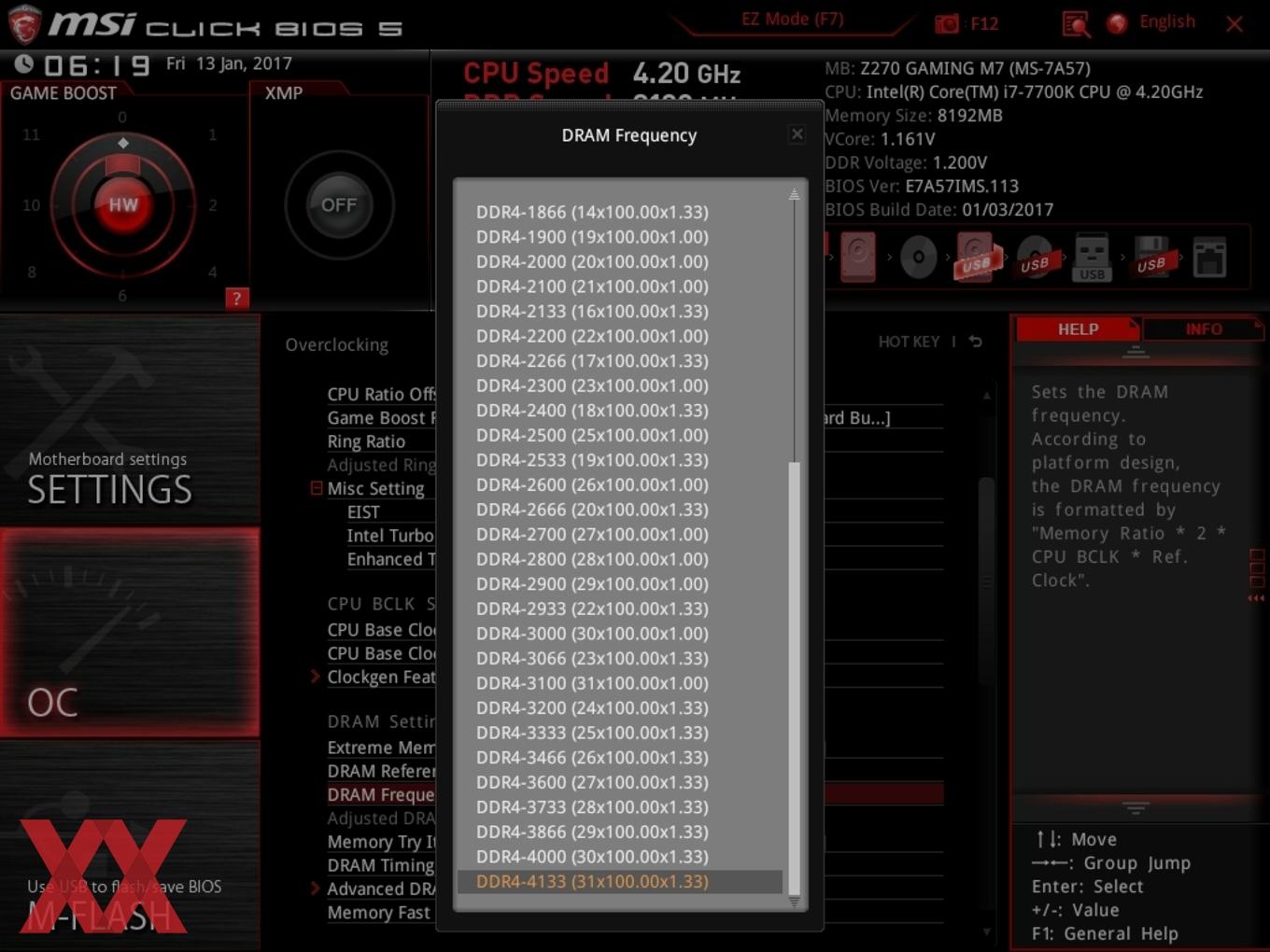Select the DRAM Timing setting row
Screen dimensions: 1270x952
[381, 865]
